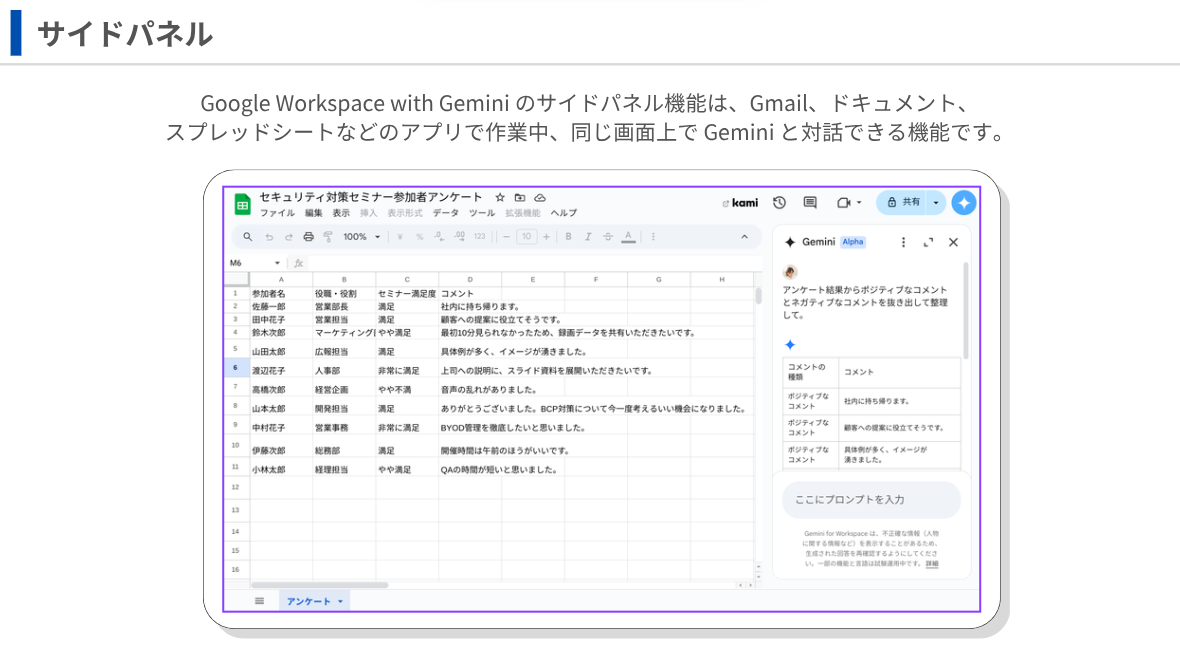Decrease font size with the minus button
The height and width of the screenshot is (662, 1180).
click(506, 237)
